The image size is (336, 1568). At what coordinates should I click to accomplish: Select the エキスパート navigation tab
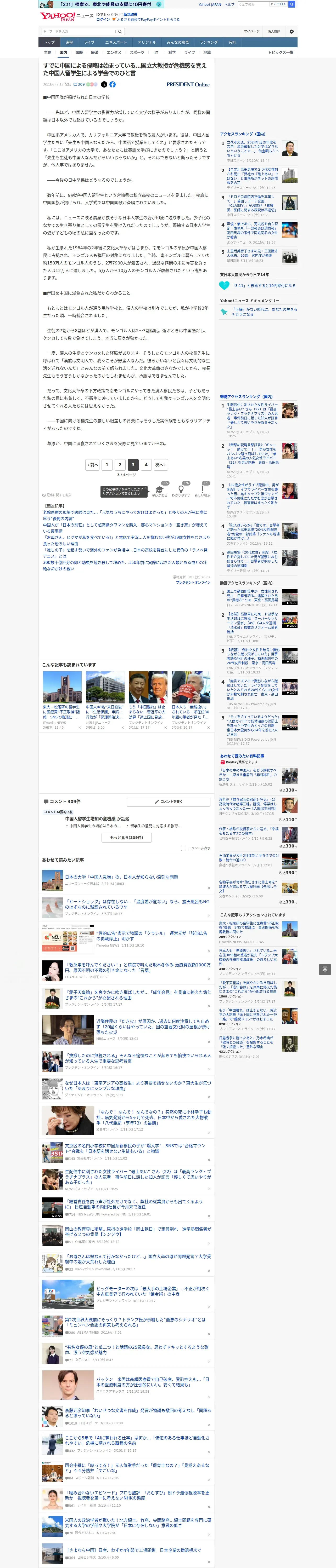(116, 43)
